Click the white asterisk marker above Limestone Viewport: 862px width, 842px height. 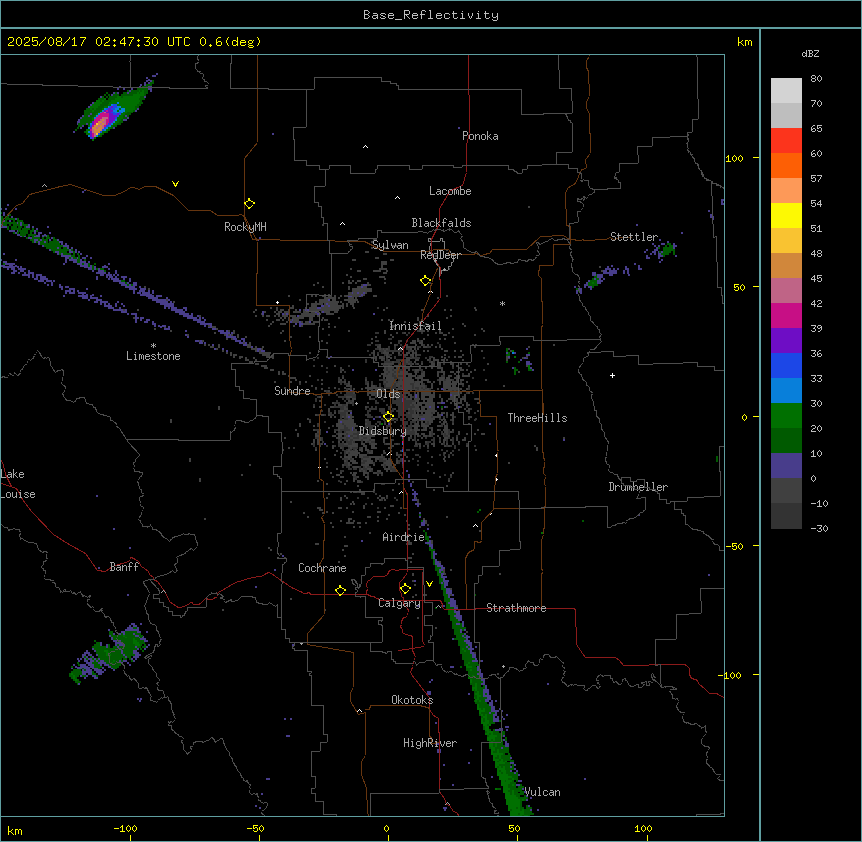tap(153, 346)
